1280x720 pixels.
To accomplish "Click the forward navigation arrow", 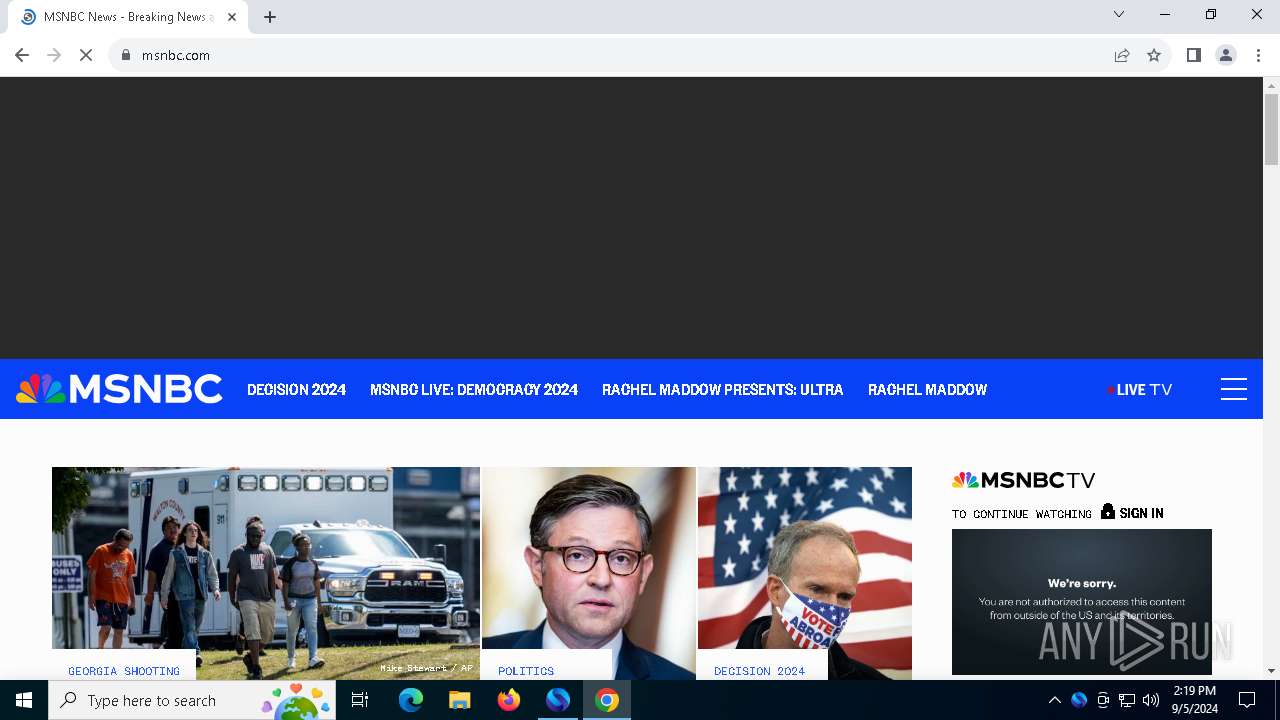I will (54, 55).
